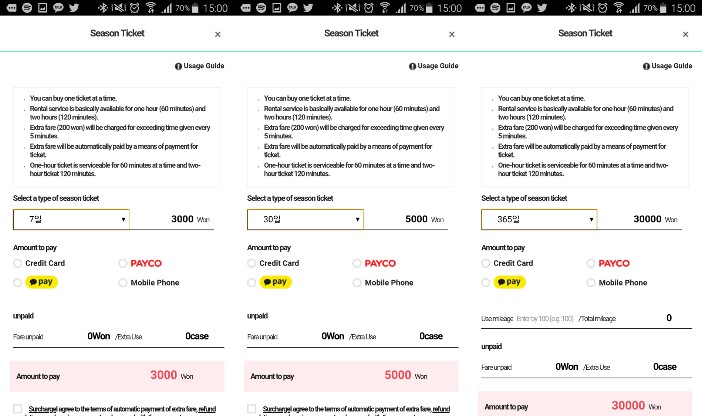Open Usage Guide info icon in right panel
Viewport: 702px width, 416px height.
click(x=646, y=66)
